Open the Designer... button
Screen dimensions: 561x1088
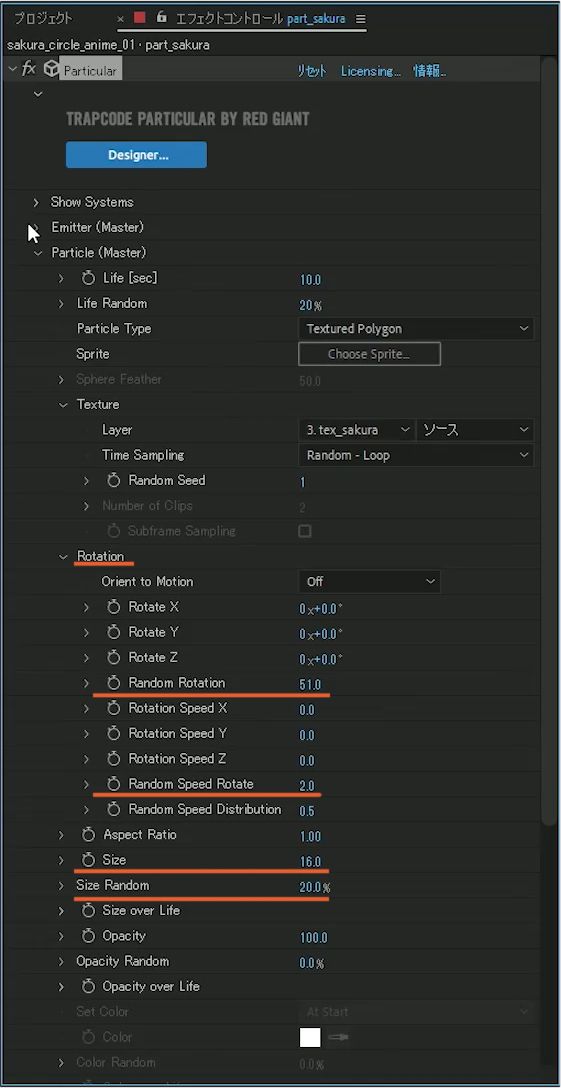pyautogui.click(x=137, y=155)
